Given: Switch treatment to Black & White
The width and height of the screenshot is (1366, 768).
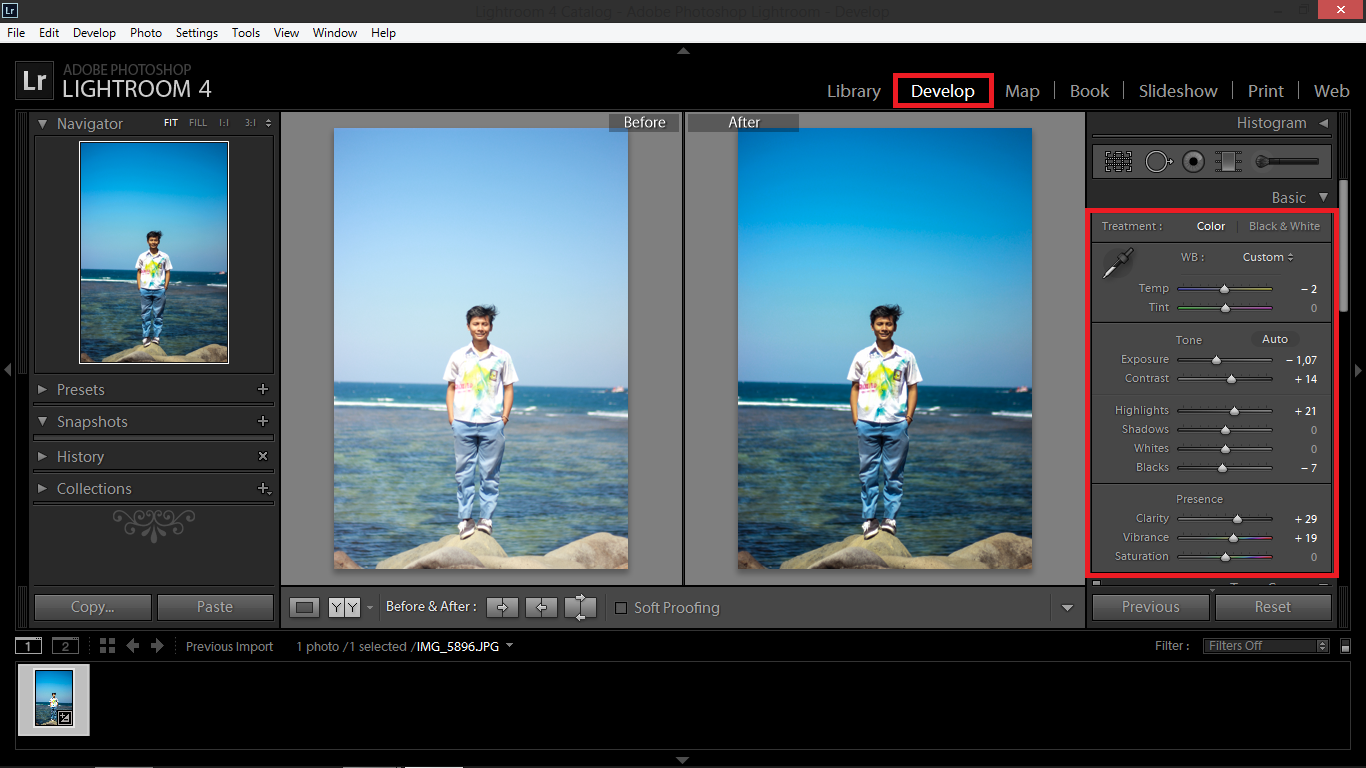Looking at the screenshot, I should 1284,226.
